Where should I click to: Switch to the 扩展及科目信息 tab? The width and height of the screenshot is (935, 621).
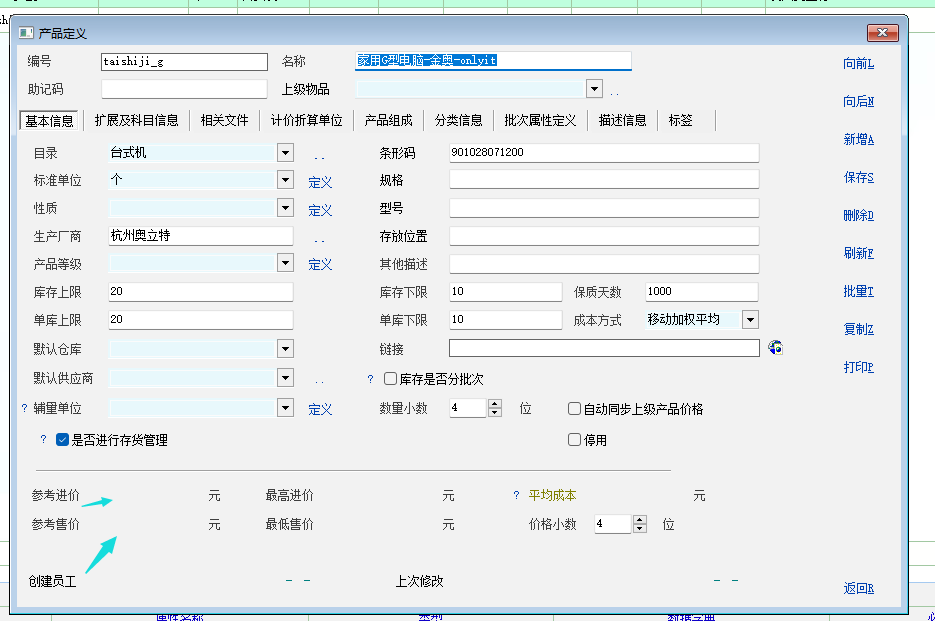click(x=137, y=120)
